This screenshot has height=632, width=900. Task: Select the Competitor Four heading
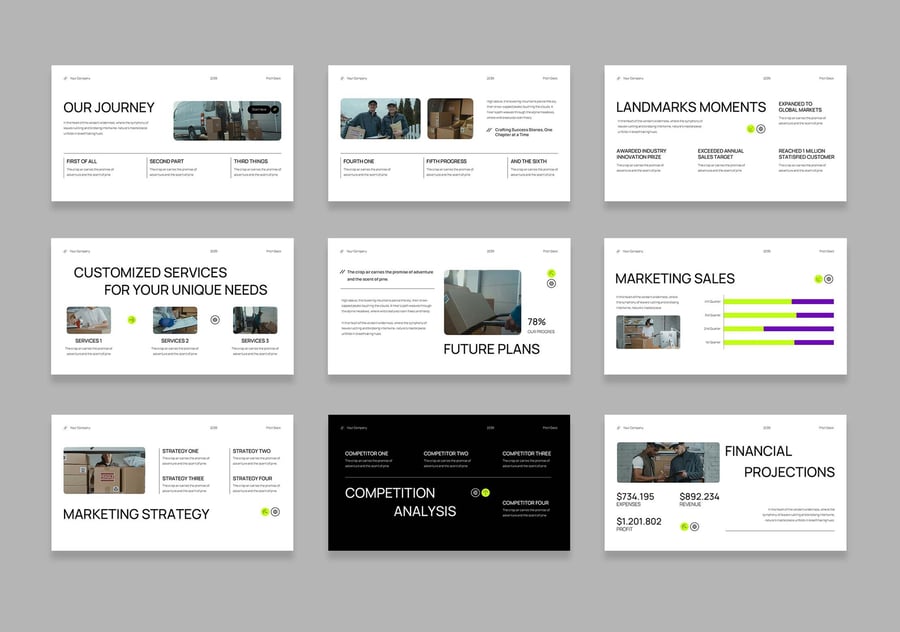(x=525, y=503)
